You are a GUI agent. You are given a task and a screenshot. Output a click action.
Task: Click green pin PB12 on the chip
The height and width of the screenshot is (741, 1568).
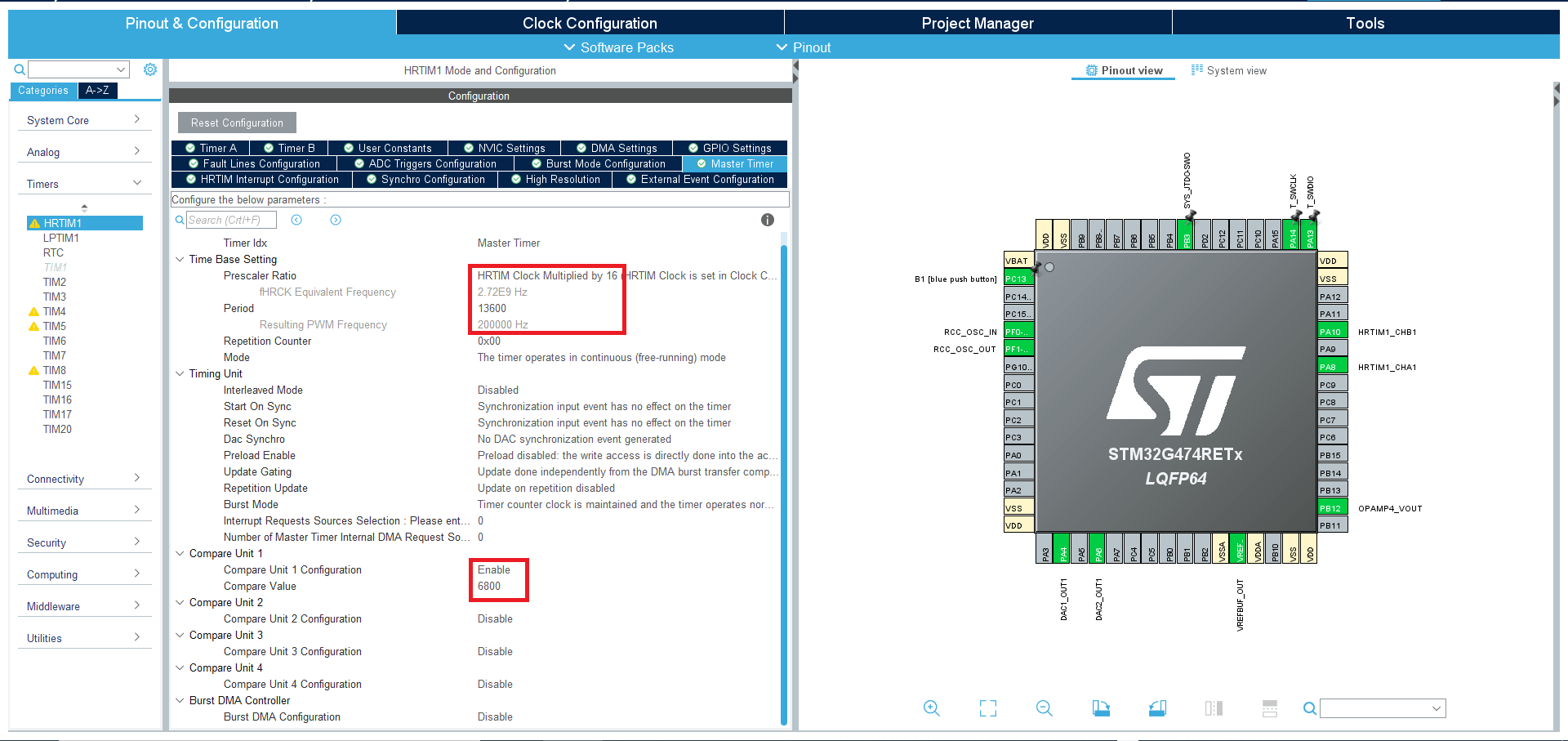point(1333,508)
